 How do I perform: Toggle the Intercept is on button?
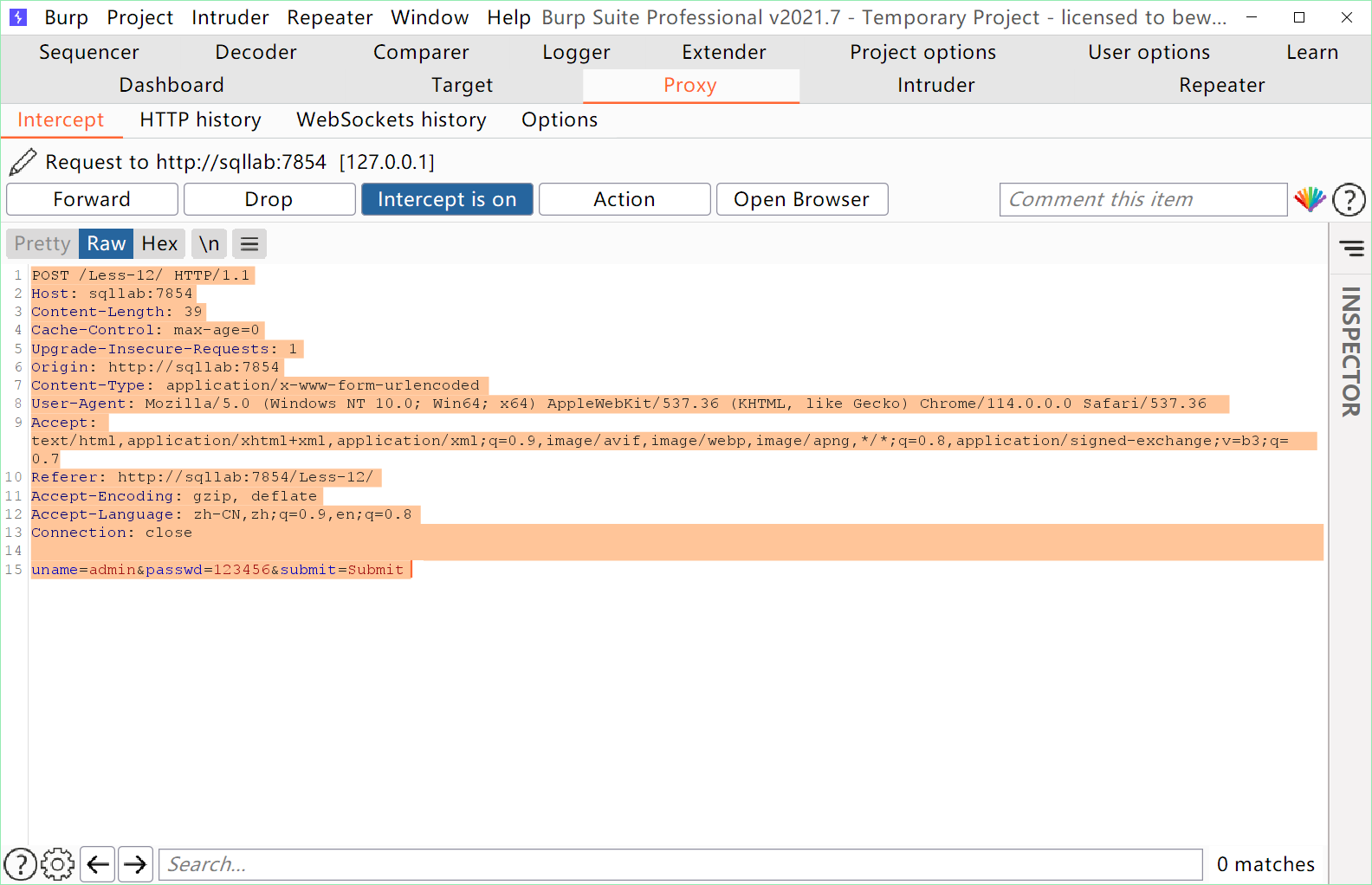coord(447,199)
